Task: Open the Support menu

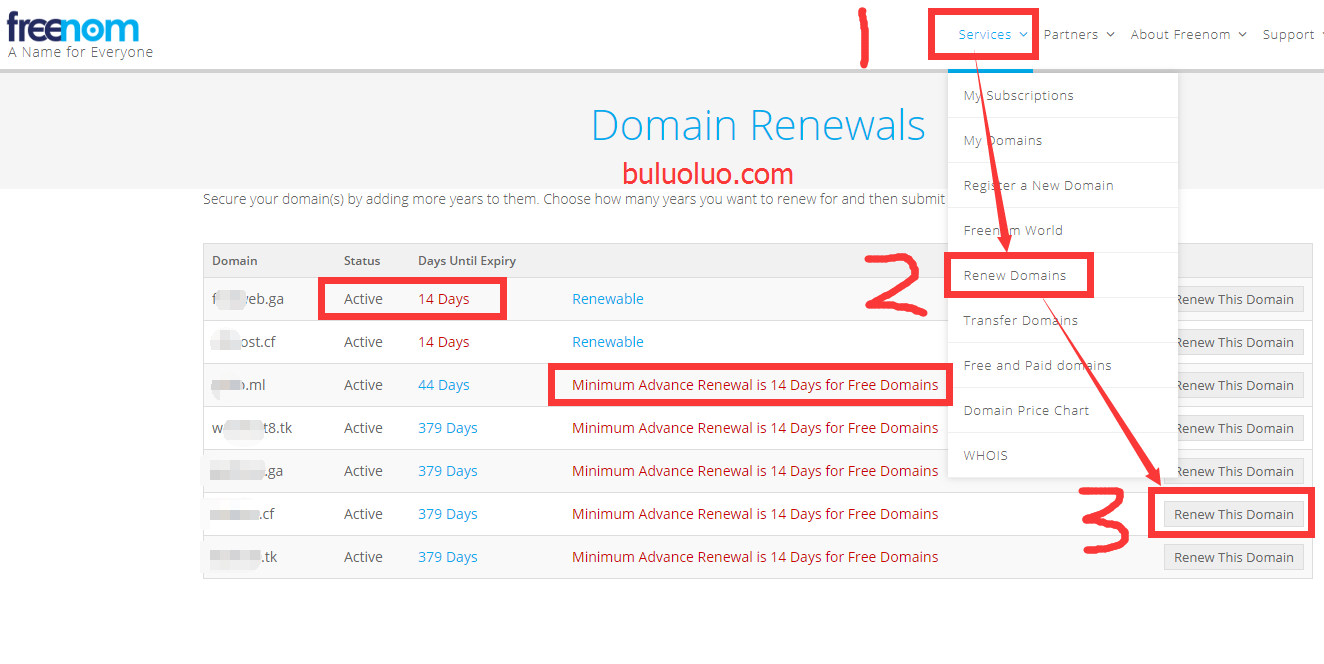Action: tap(1292, 34)
